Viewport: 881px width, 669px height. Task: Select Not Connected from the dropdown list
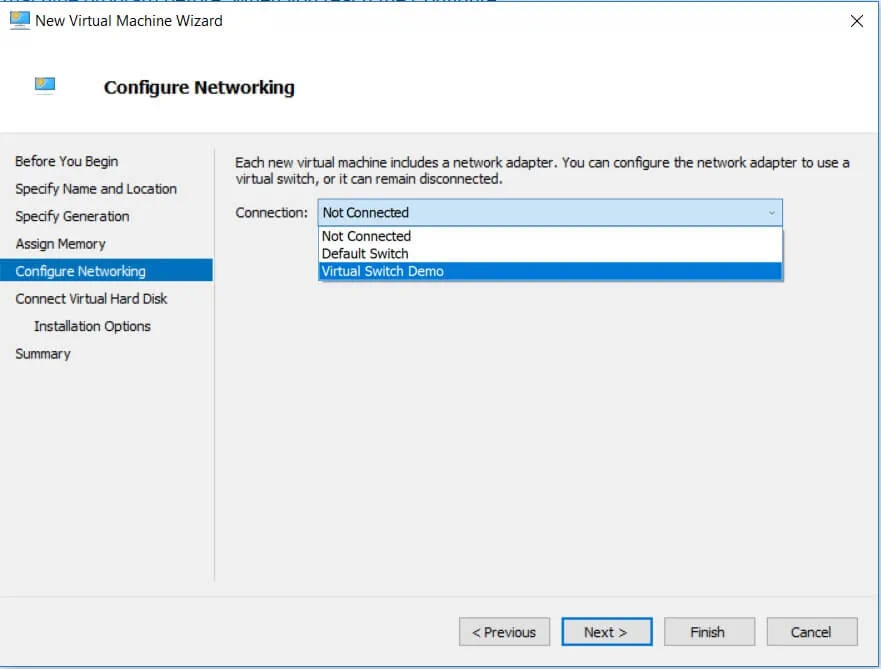coord(366,236)
